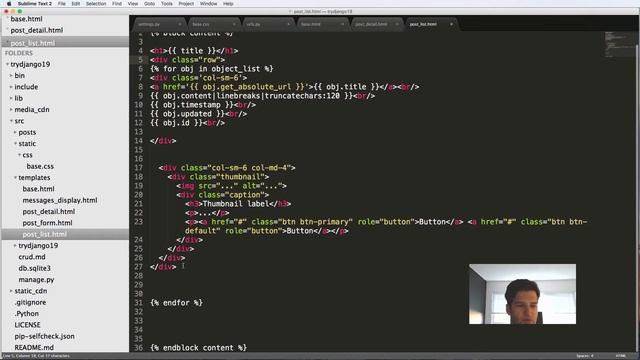Close the settings.py tab
This screenshot has width=640, height=360.
180,24
